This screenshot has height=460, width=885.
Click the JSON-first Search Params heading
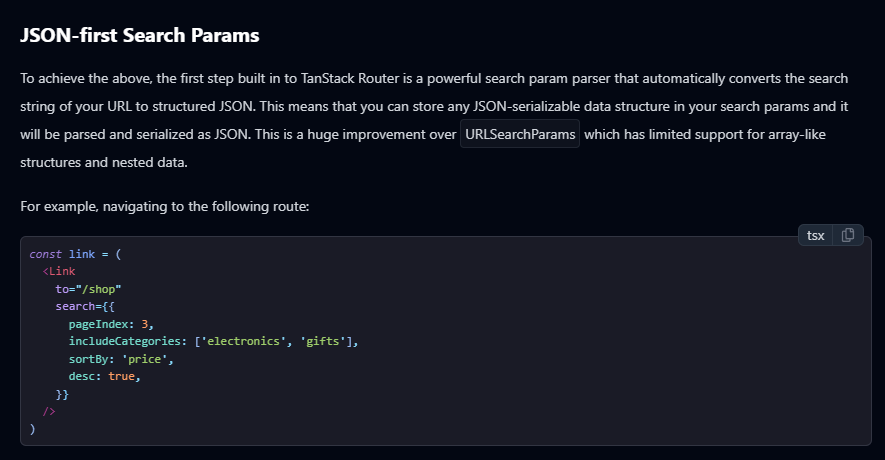139,35
